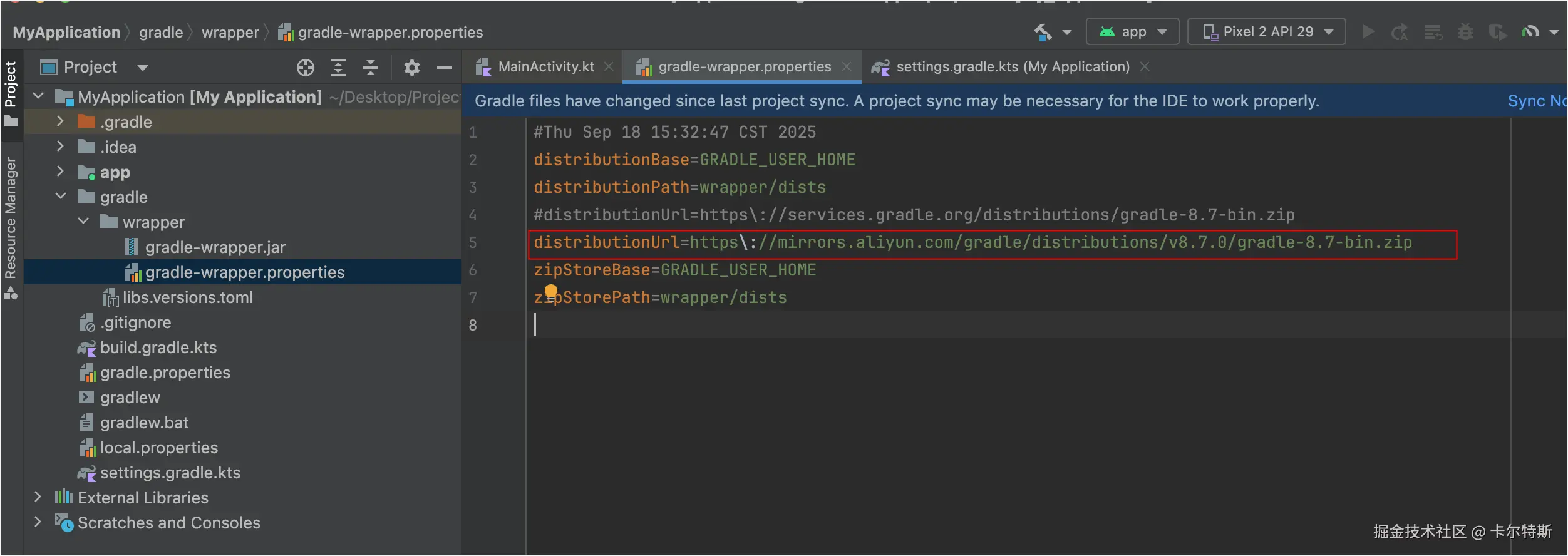This screenshot has width=1568, height=556.
Task: Hide the Project panel with minus icon
Action: (445, 68)
